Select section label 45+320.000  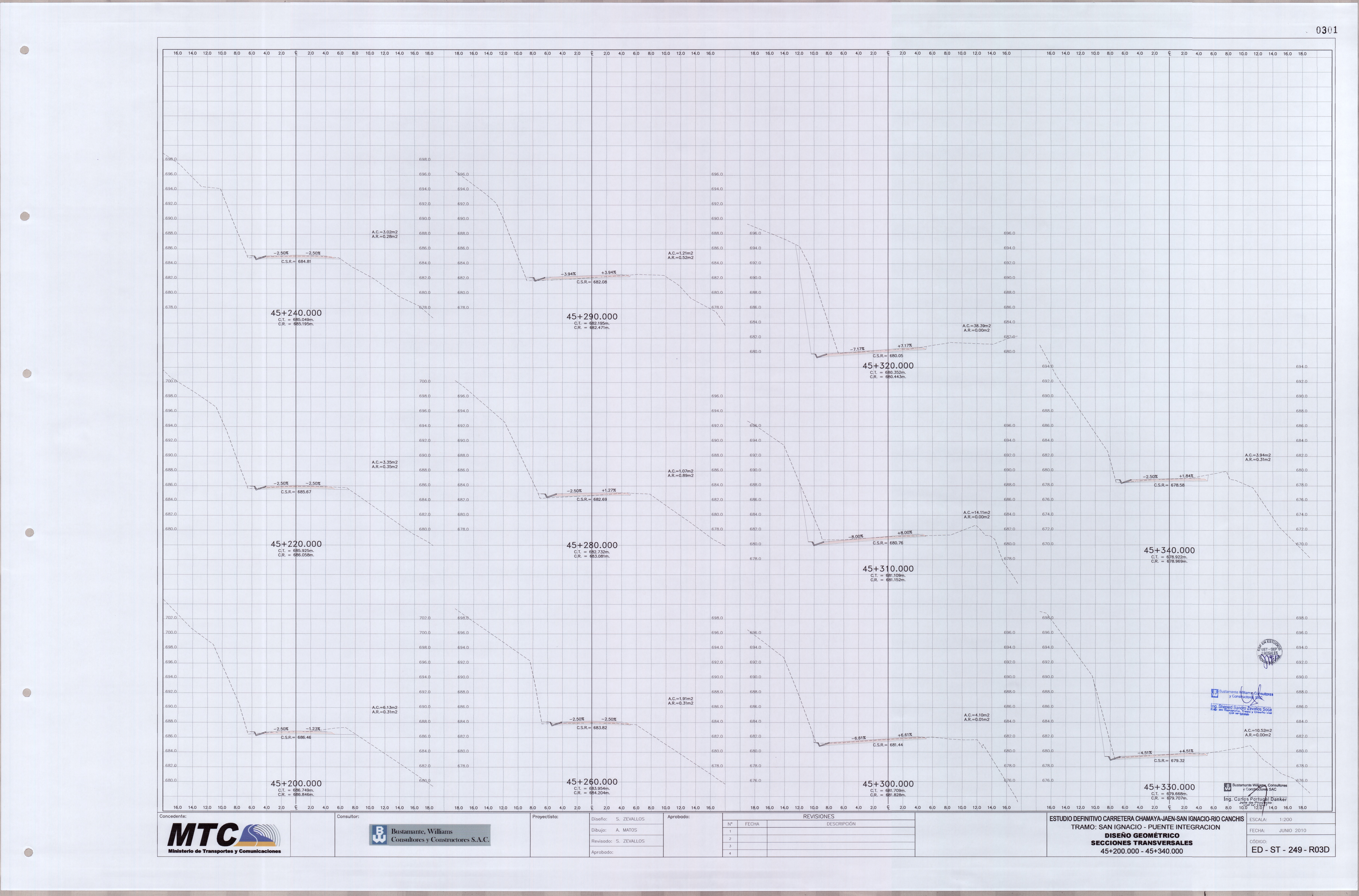point(888,366)
